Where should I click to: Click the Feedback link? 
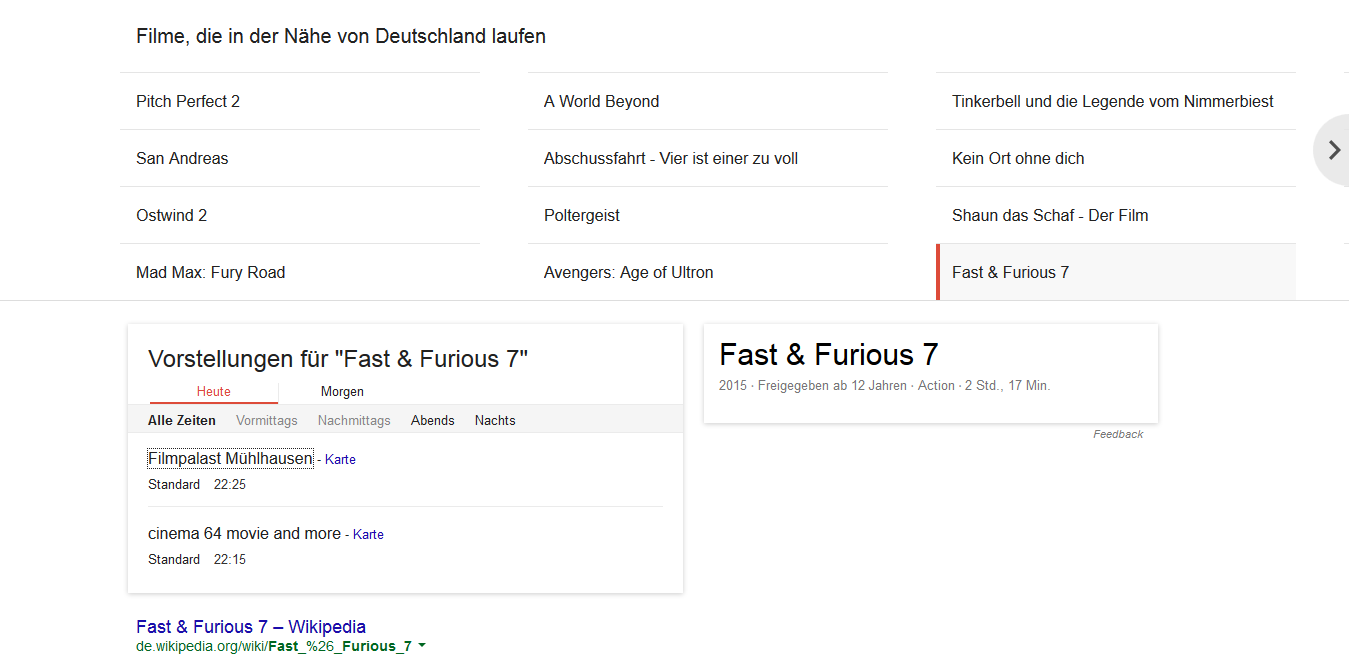[1118, 434]
